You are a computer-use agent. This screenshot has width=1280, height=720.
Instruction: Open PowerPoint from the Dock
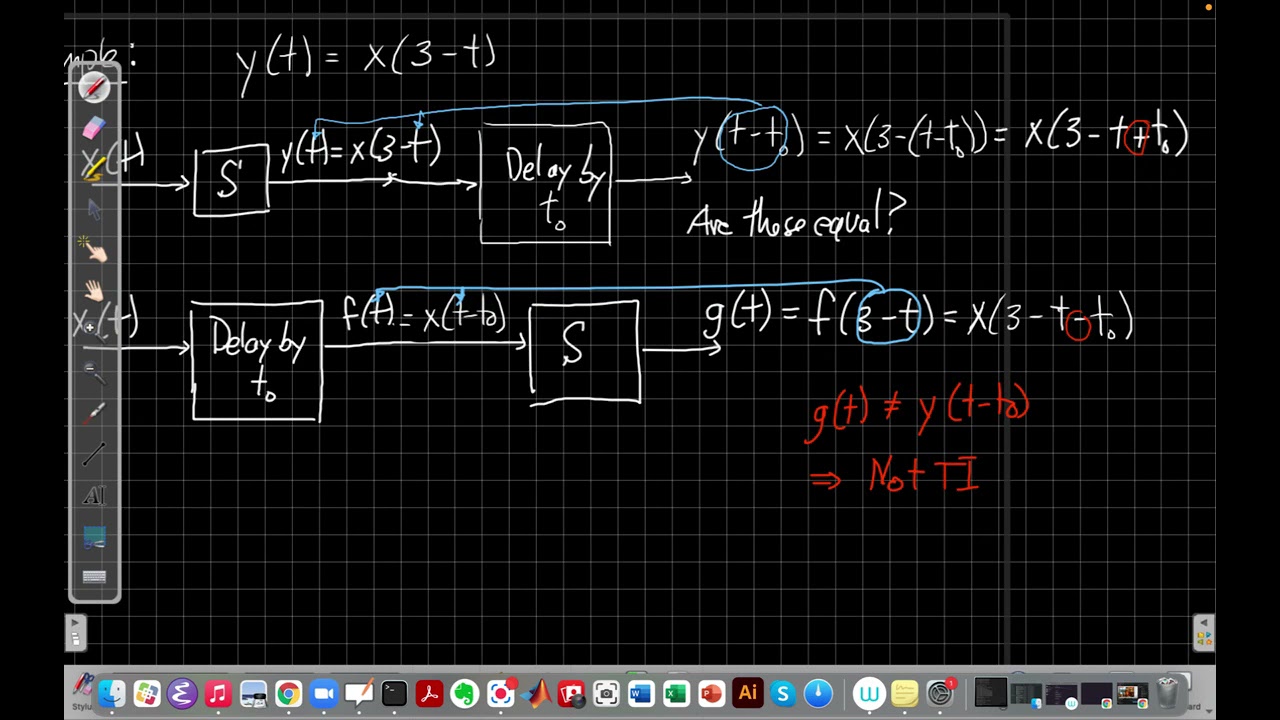click(711, 693)
